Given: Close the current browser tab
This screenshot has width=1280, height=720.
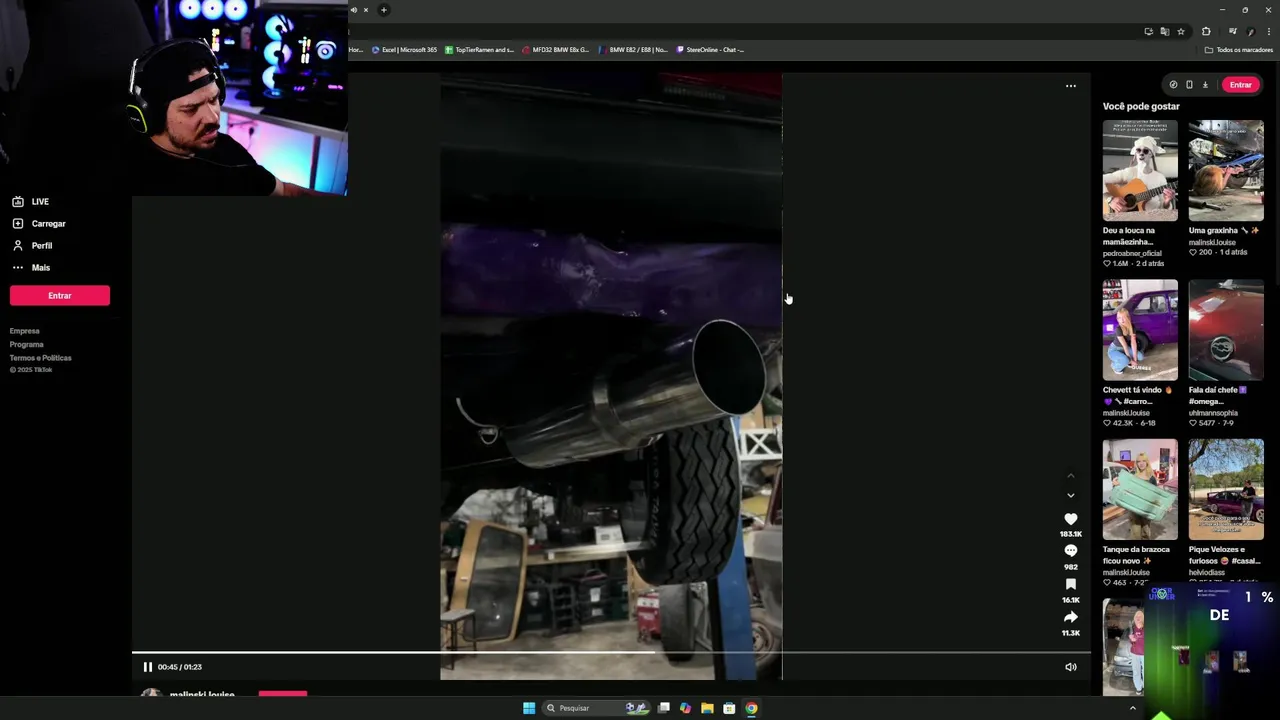Looking at the screenshot, I should click(366, 10).
